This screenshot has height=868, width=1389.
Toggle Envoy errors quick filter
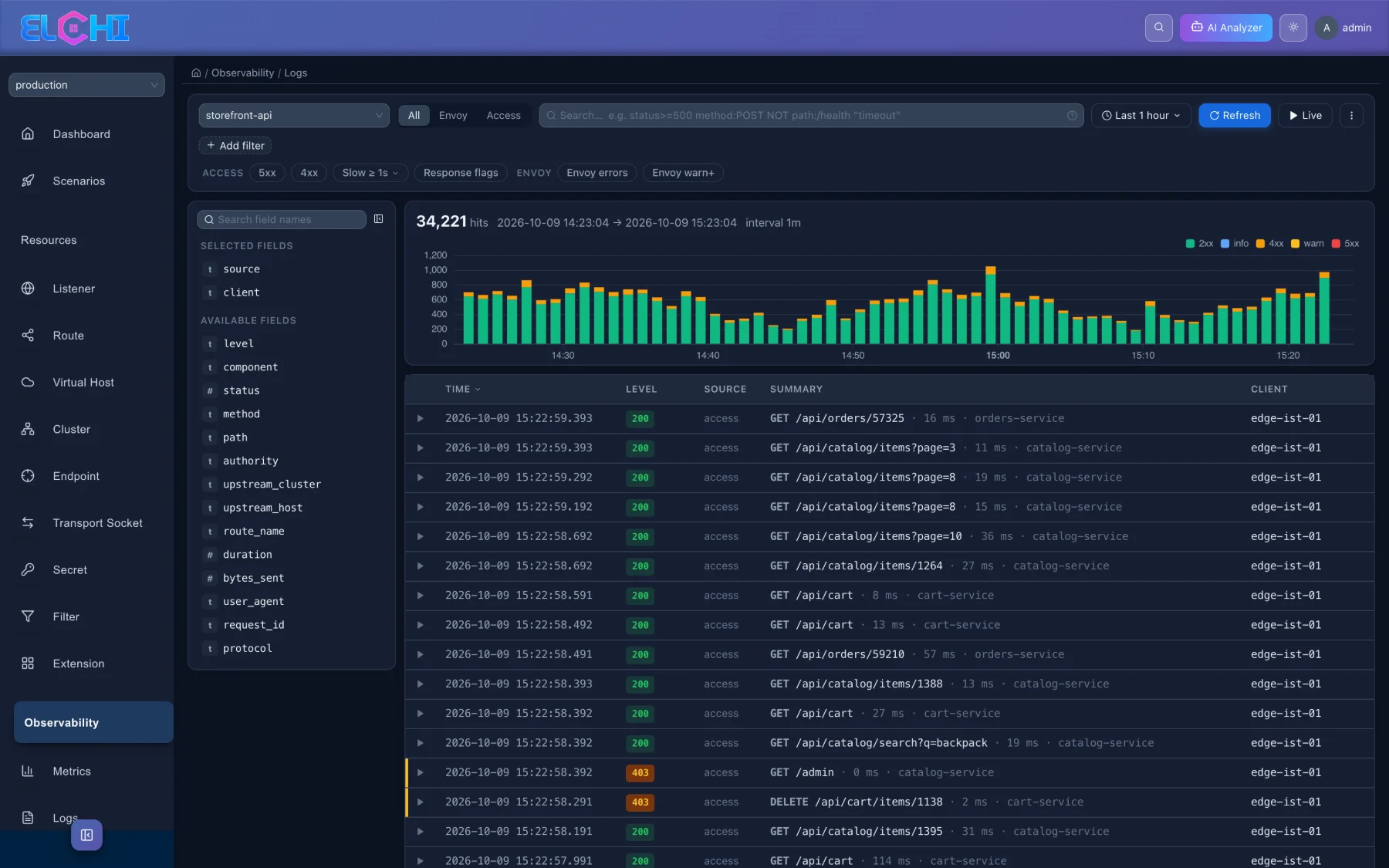tap(597, 173)
